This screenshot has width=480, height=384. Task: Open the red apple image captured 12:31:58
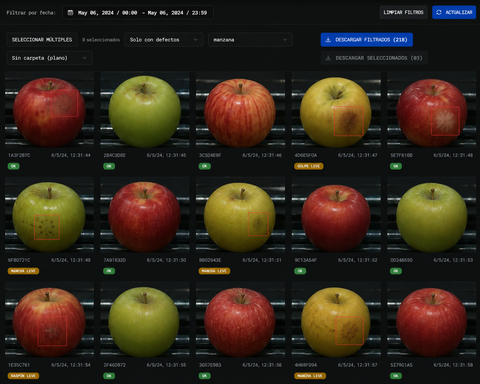pyautogui.click(x=432, y=320)
